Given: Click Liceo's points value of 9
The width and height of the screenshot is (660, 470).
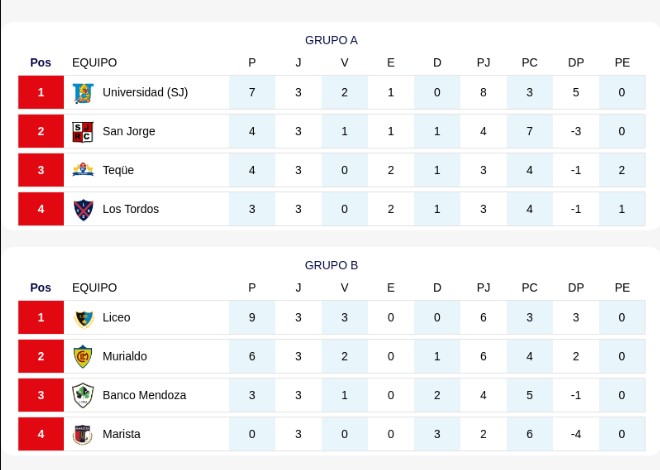Looking at the screenshot, I should (x=252, y=317).
